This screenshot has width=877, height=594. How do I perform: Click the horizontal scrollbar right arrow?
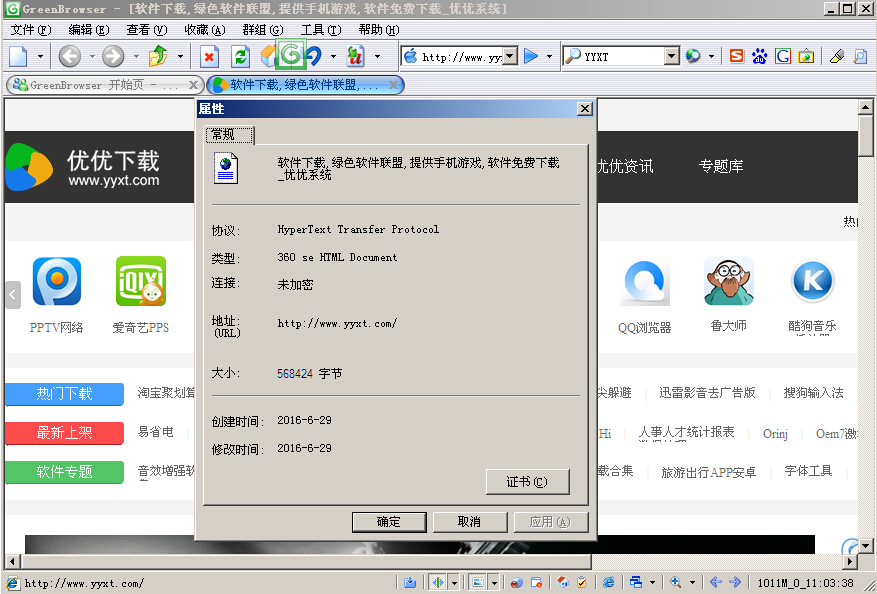(x=851, y=562)
